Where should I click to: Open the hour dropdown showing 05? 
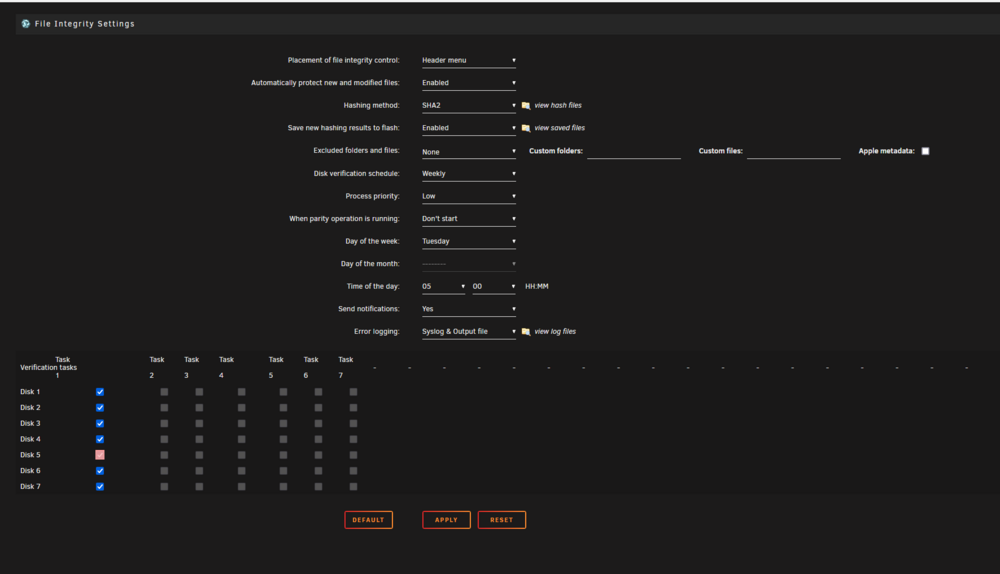click(443, 286)
